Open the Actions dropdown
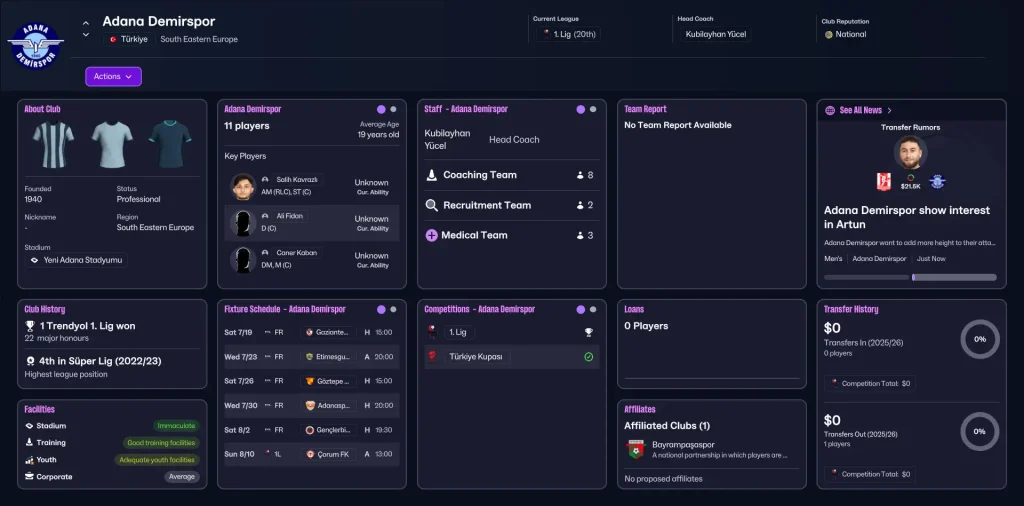1024x506 pixels. [113, 76]
